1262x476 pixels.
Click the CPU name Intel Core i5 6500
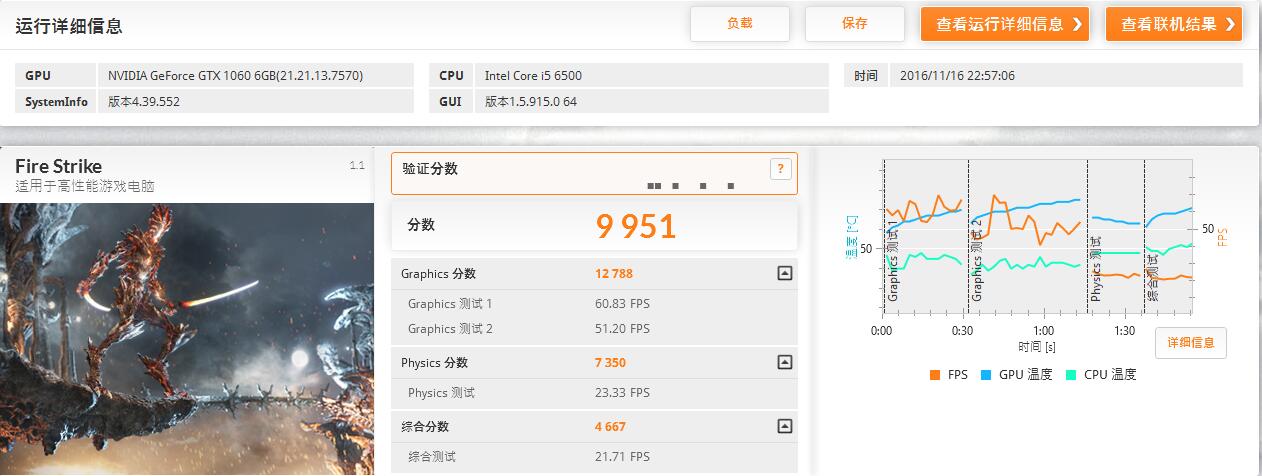tap(533, 75)
